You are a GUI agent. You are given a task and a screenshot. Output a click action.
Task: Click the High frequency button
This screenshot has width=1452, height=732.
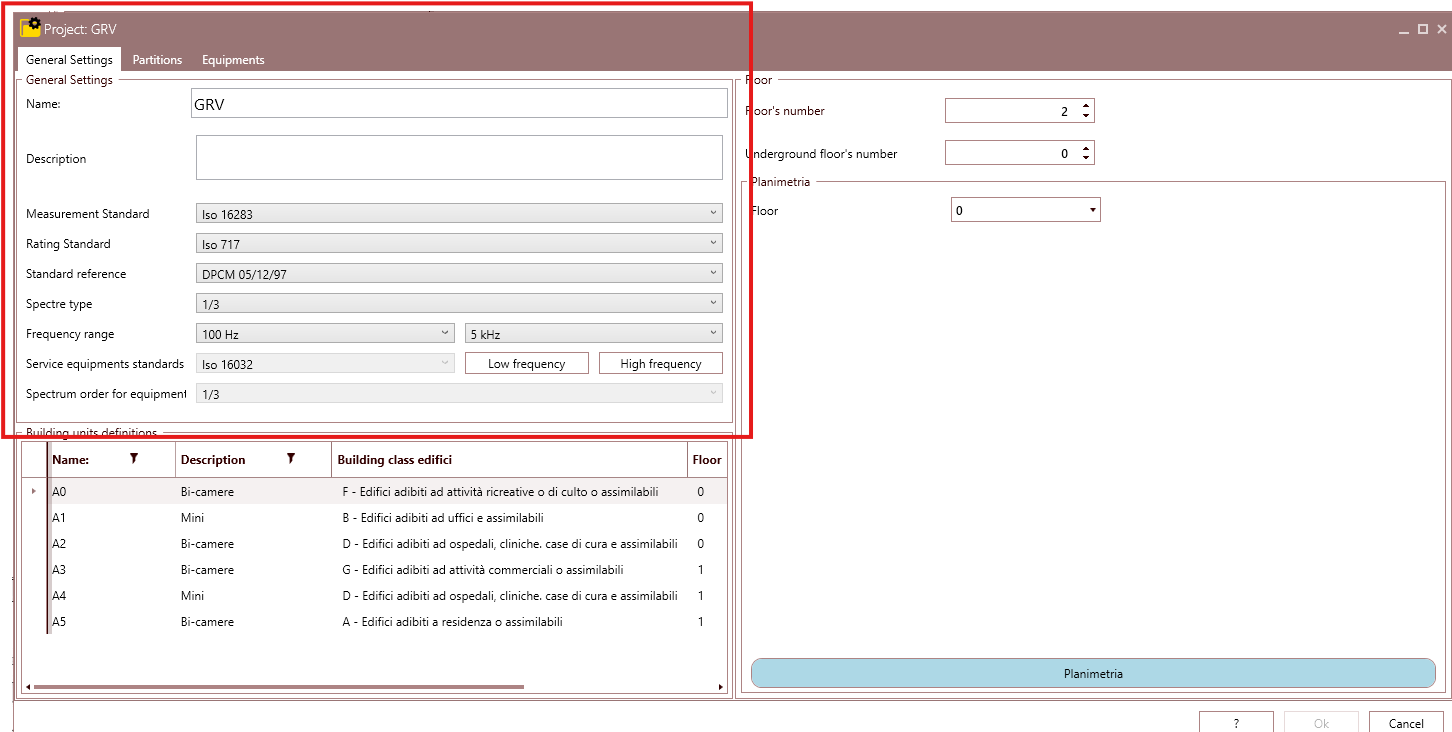pos(661,364)
